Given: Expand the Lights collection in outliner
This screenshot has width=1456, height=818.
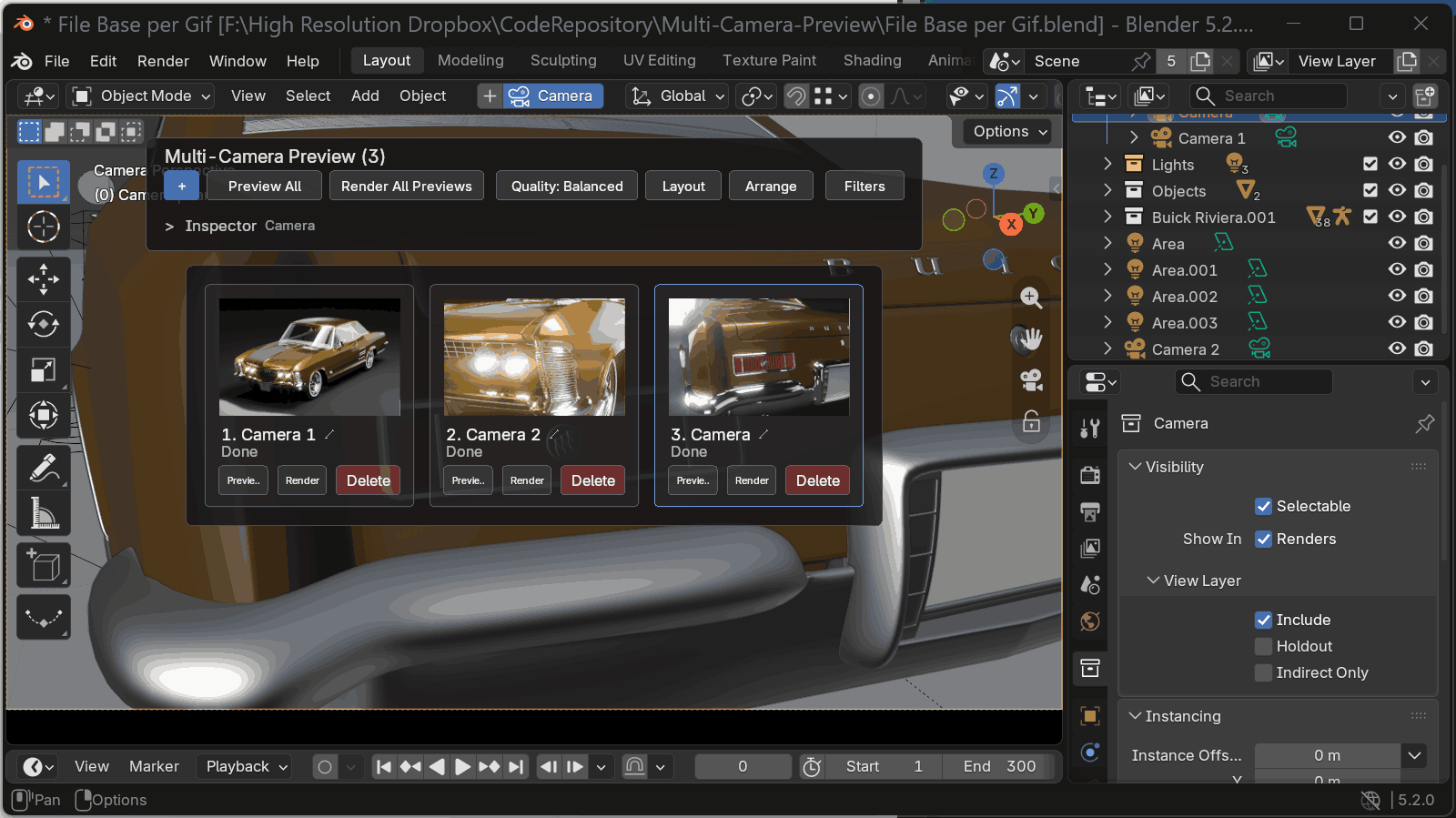Looking at the screenshot, I should (x=1107, y=164).
